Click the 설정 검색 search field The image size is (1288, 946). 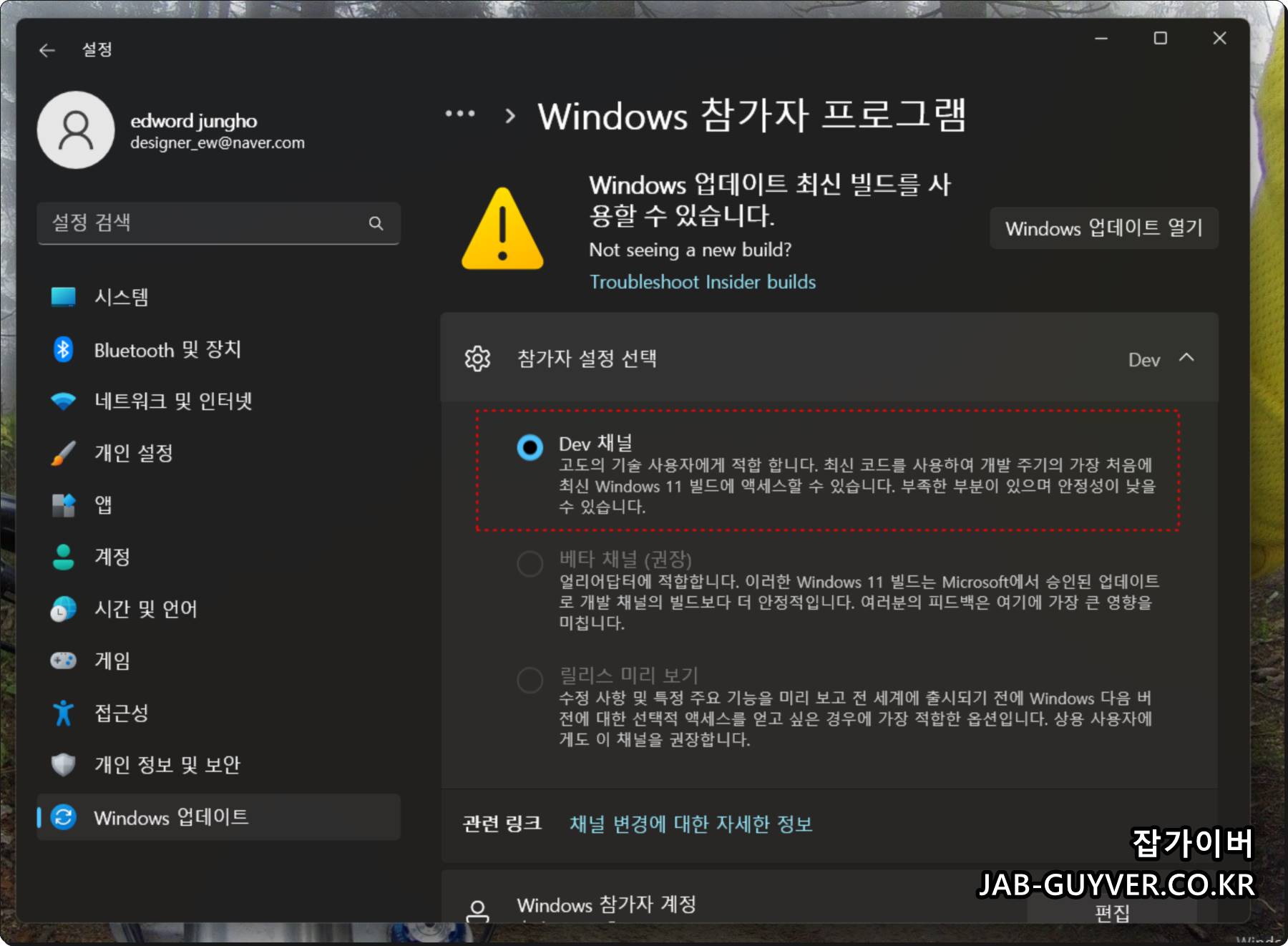pos(218,223)
